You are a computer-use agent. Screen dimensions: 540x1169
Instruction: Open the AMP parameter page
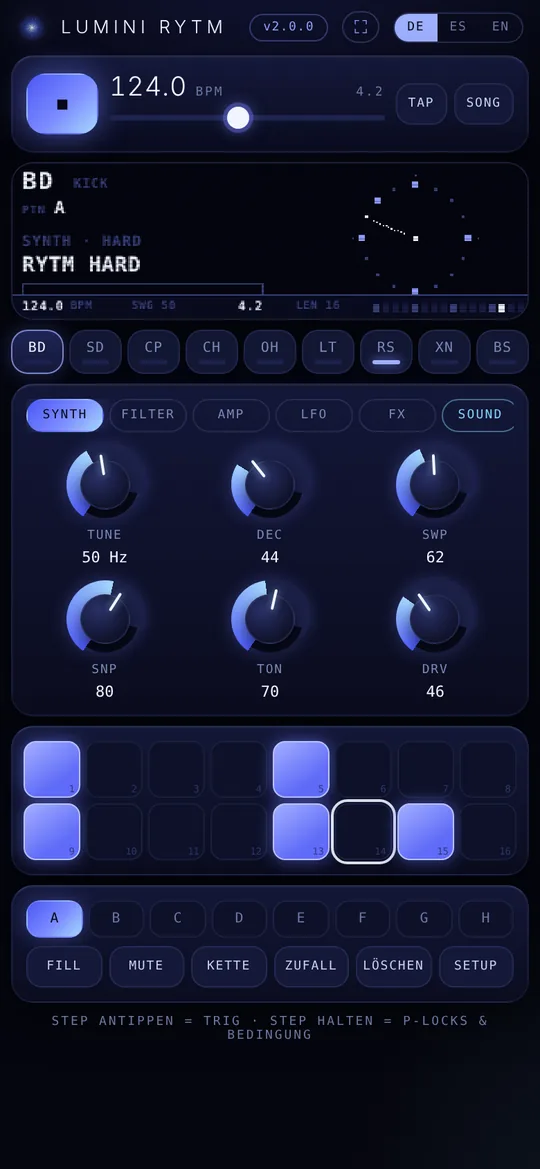(x=230, y=415)
